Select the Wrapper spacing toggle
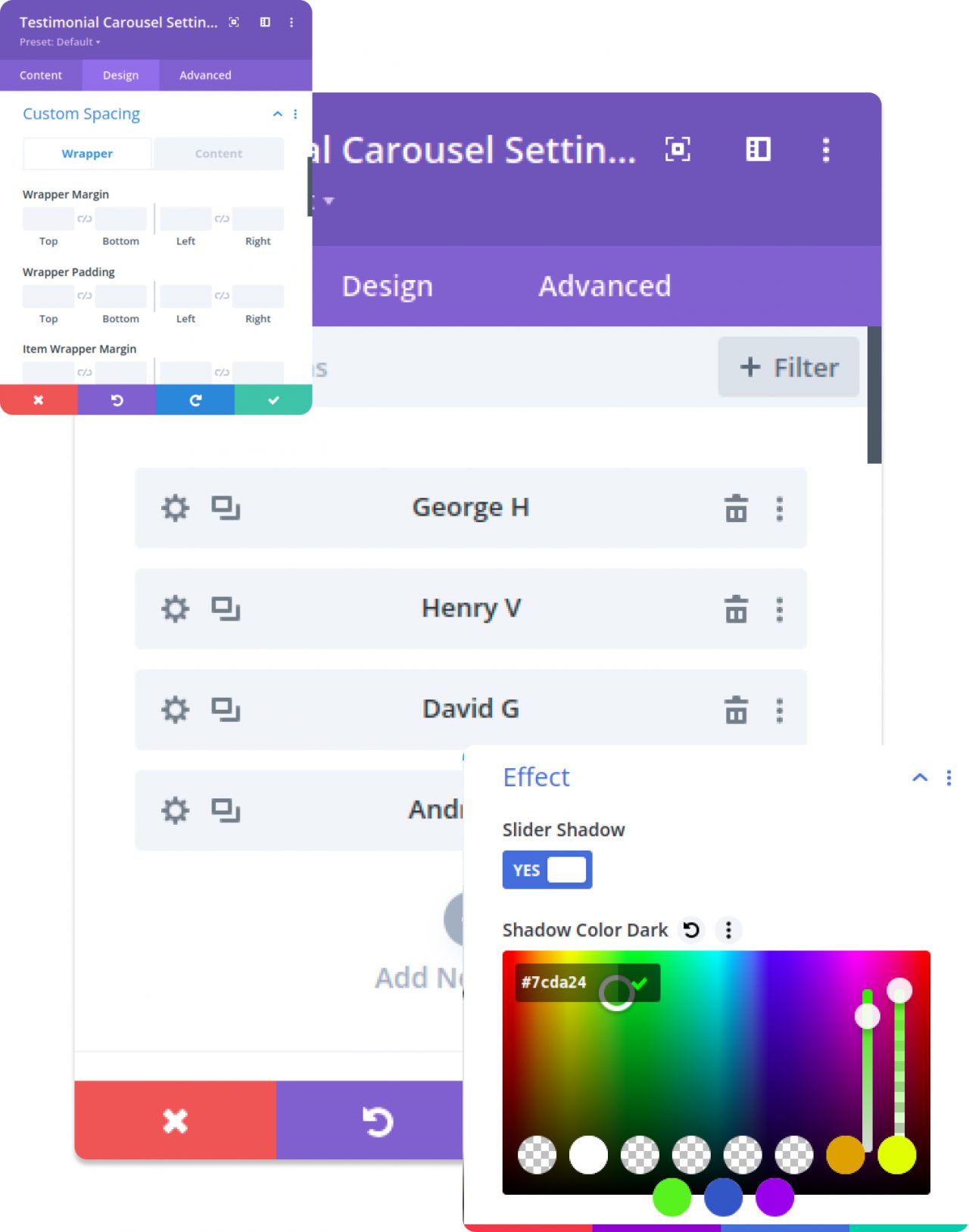This screenshot has width=969, height=1232. point(86,153)
